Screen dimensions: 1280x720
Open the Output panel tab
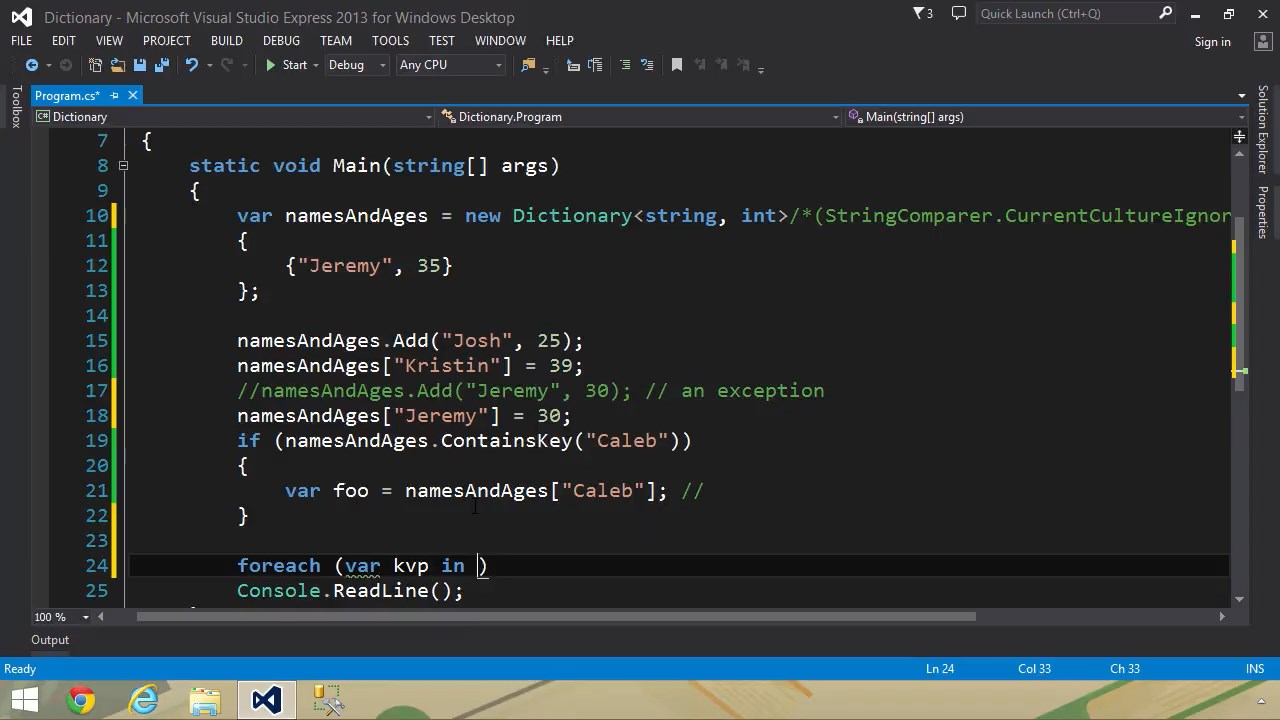point(50,640)
